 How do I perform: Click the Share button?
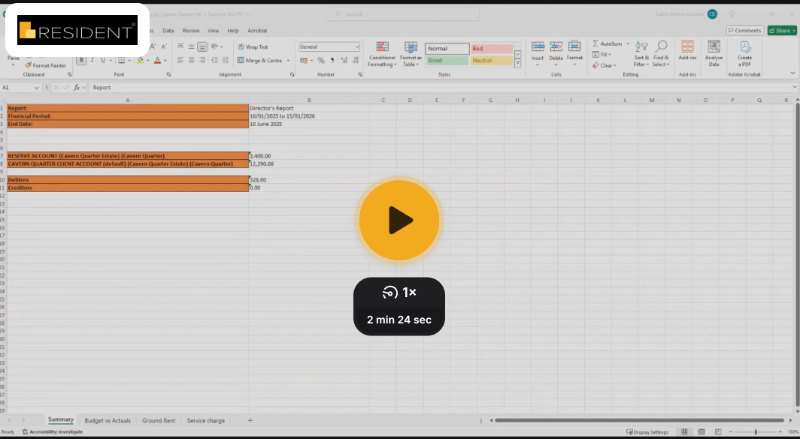pos(781,31)
